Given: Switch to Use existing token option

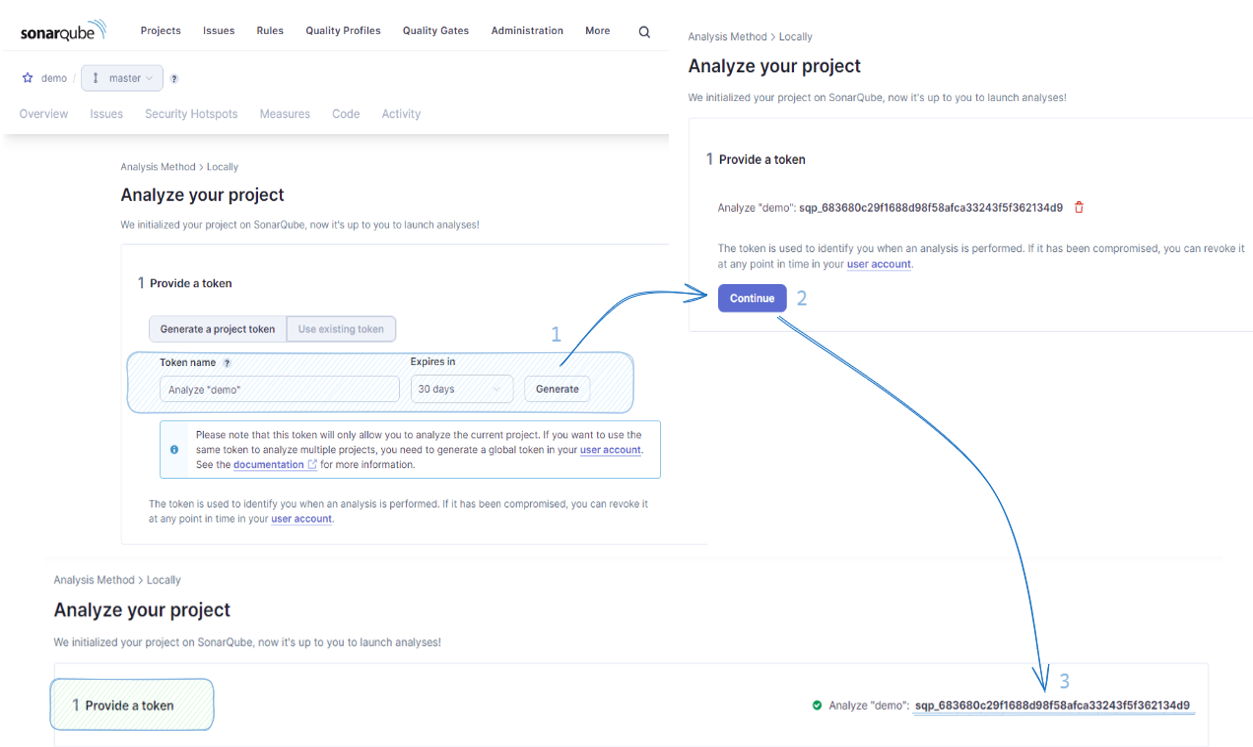Looking at the screenshot, I should (341, 329).
